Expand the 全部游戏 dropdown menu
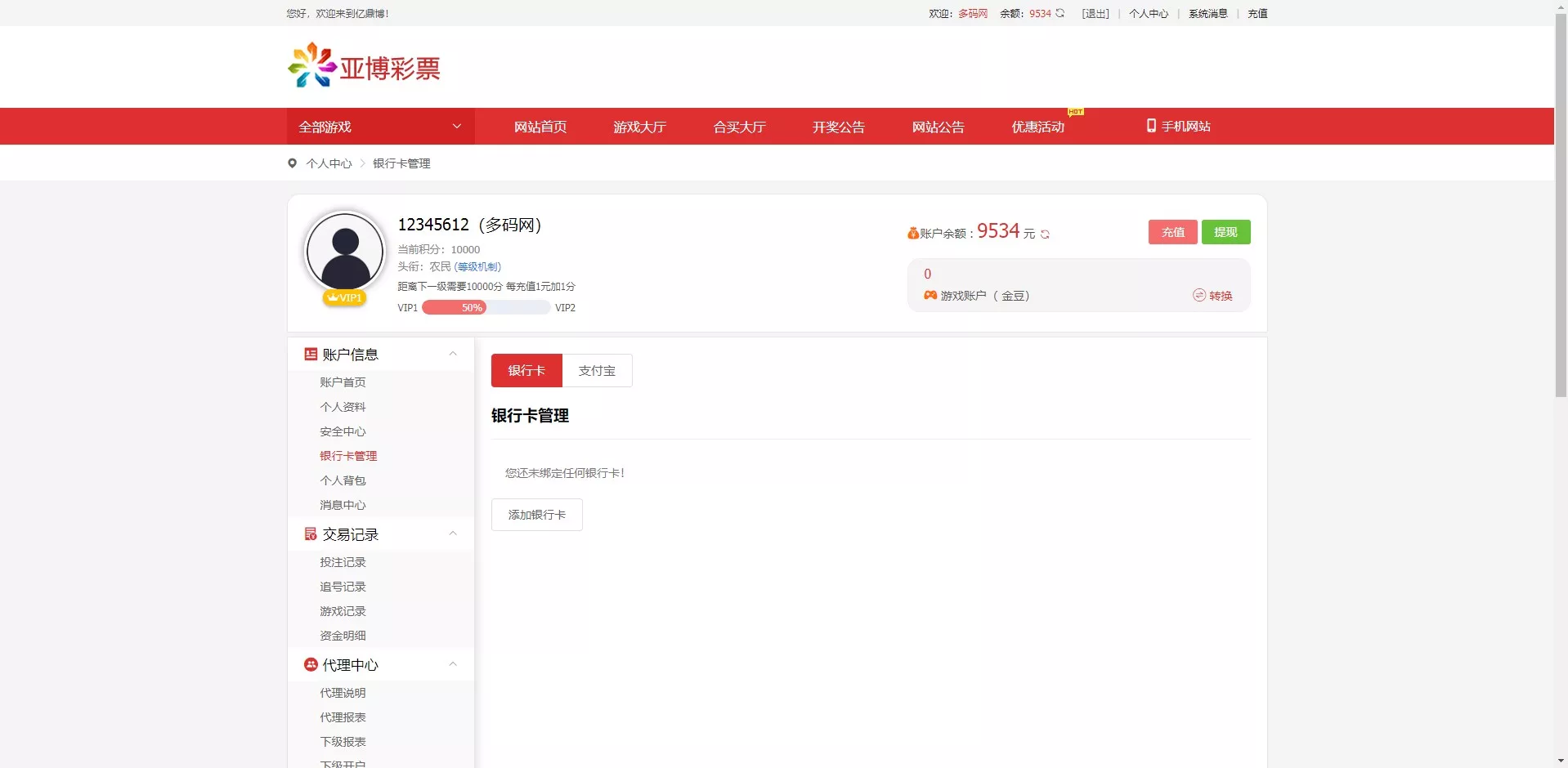 [x=456, y=127]
